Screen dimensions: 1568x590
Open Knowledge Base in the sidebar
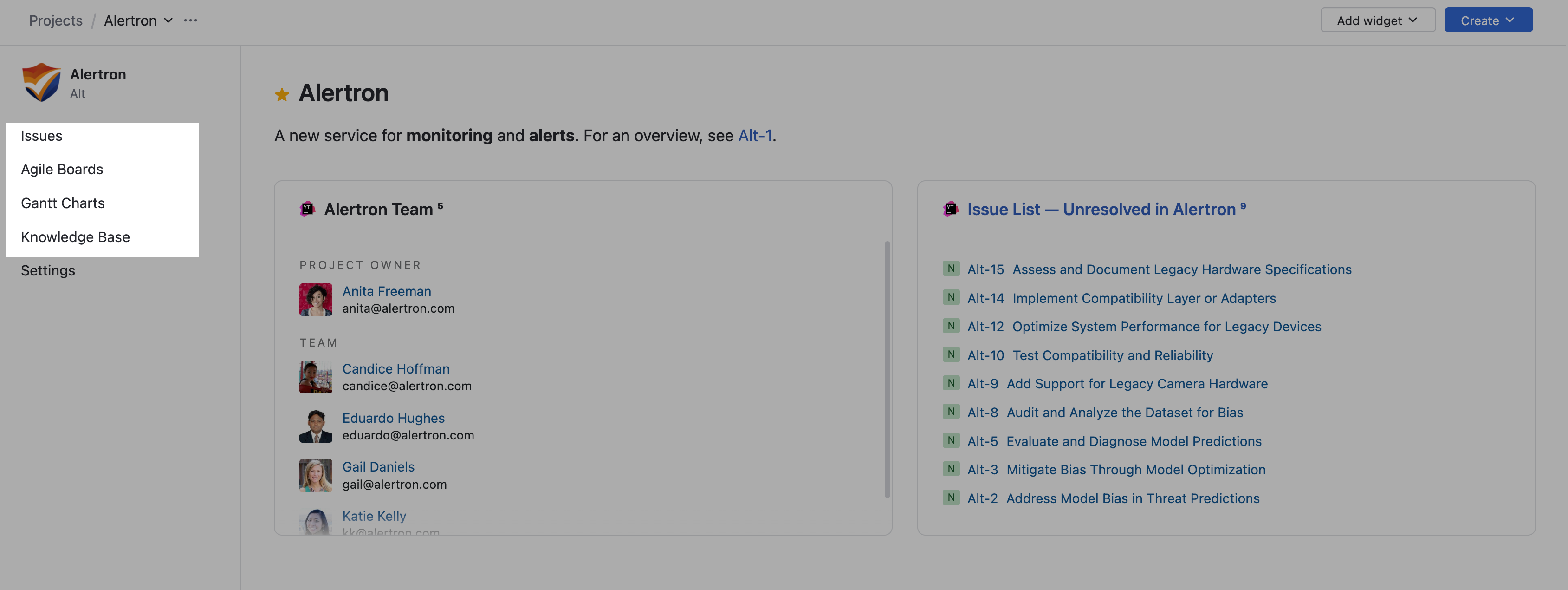click(76, 236)
